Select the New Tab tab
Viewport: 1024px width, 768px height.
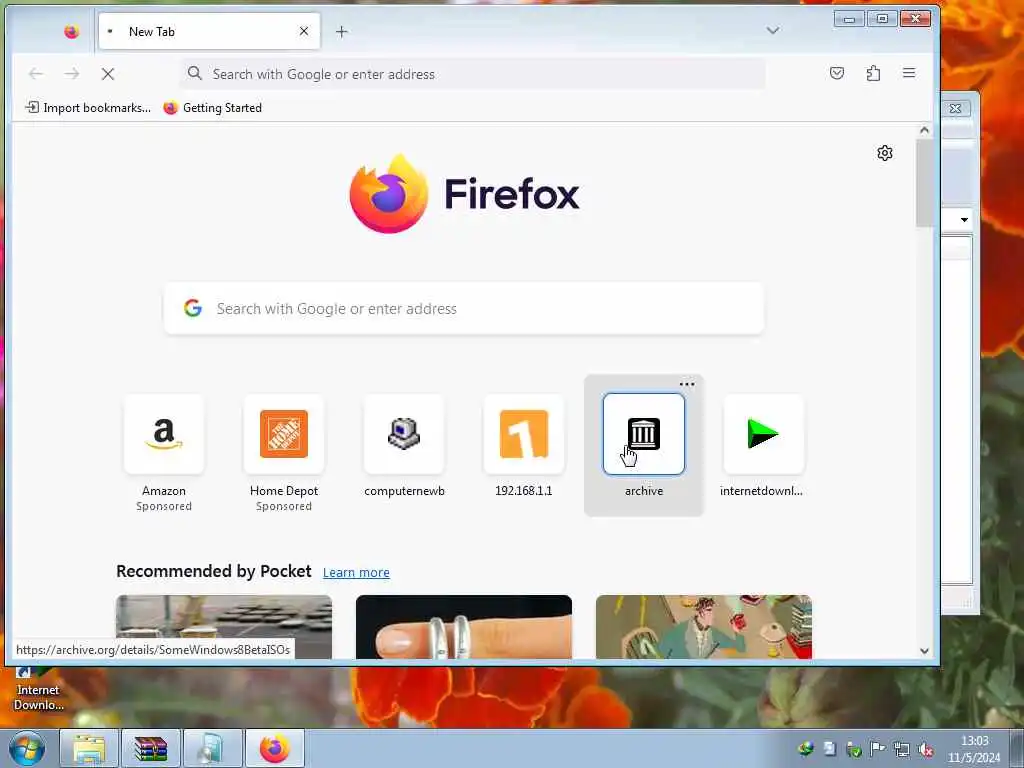coord(209,31)
